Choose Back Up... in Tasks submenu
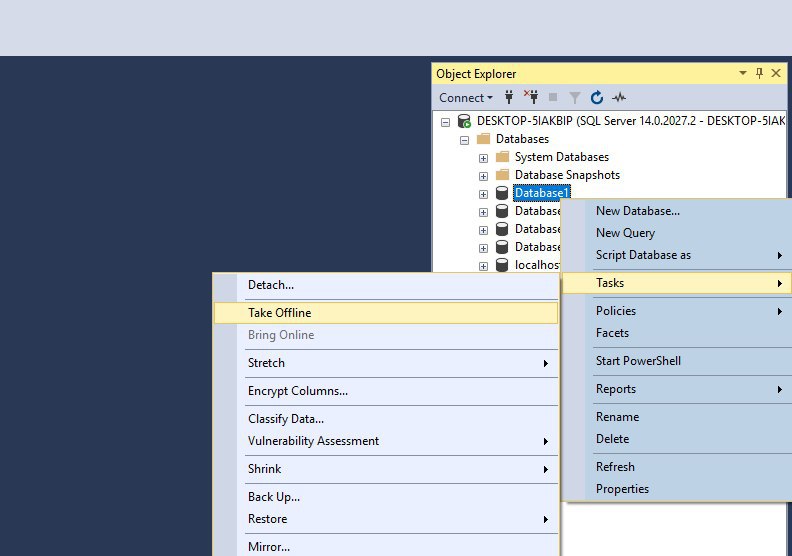The height and width of the screenshot is (556, 792). pos(386,497)
